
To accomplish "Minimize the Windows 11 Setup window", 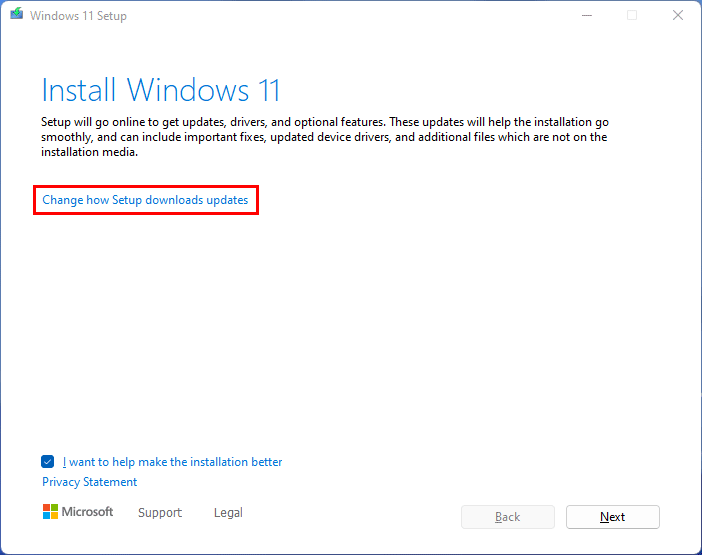I will pos(587,16).
